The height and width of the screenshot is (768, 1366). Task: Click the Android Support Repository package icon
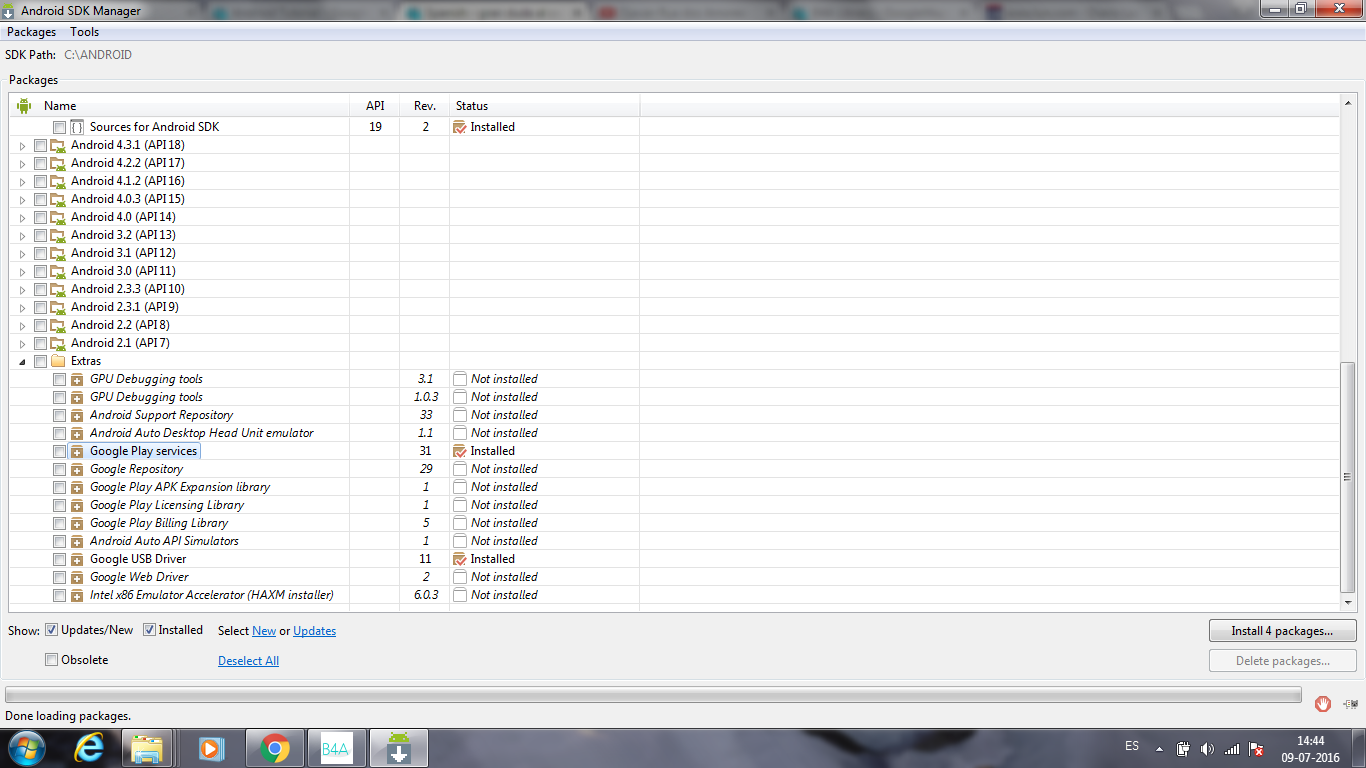click(x=77, y=415)
